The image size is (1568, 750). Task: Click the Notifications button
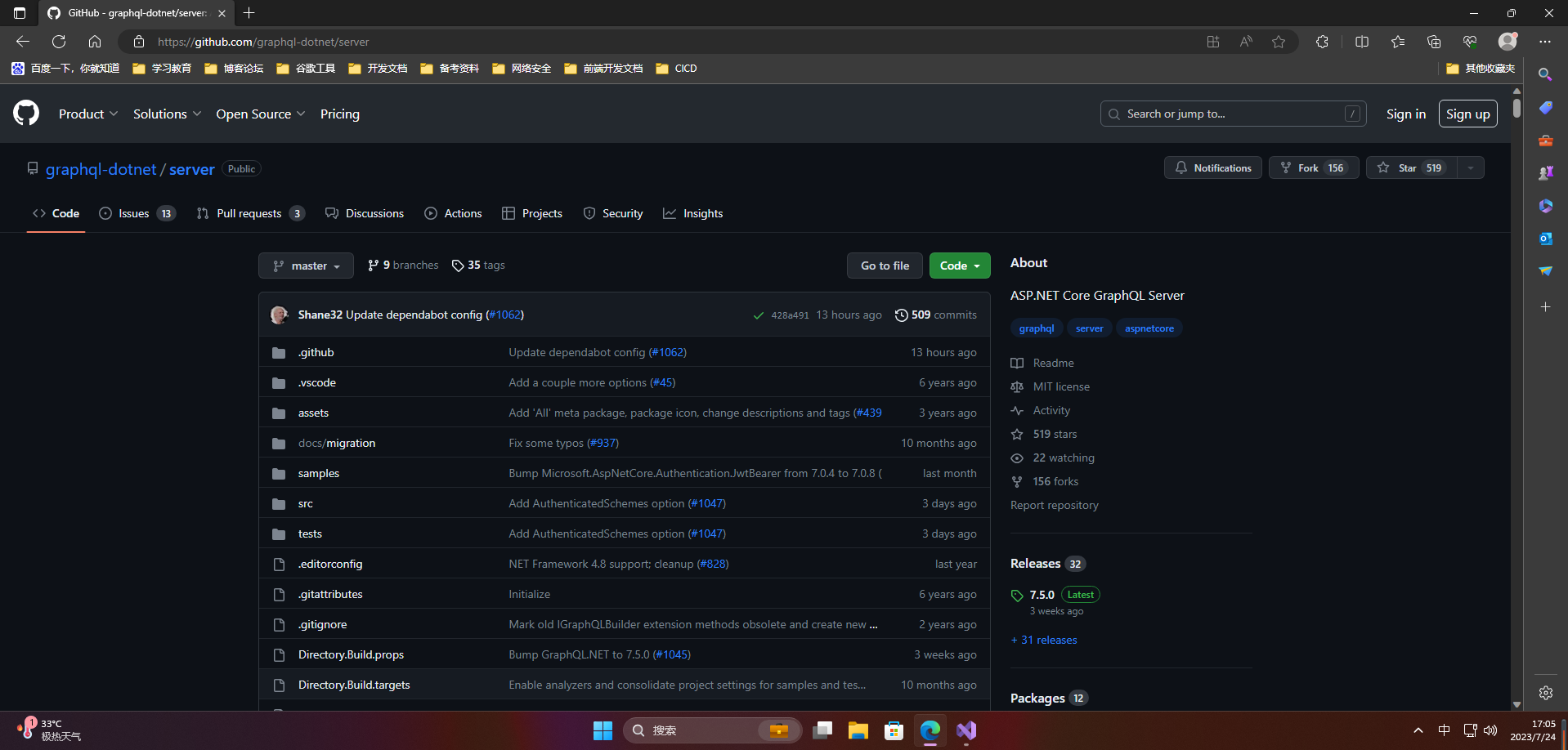1213,167
